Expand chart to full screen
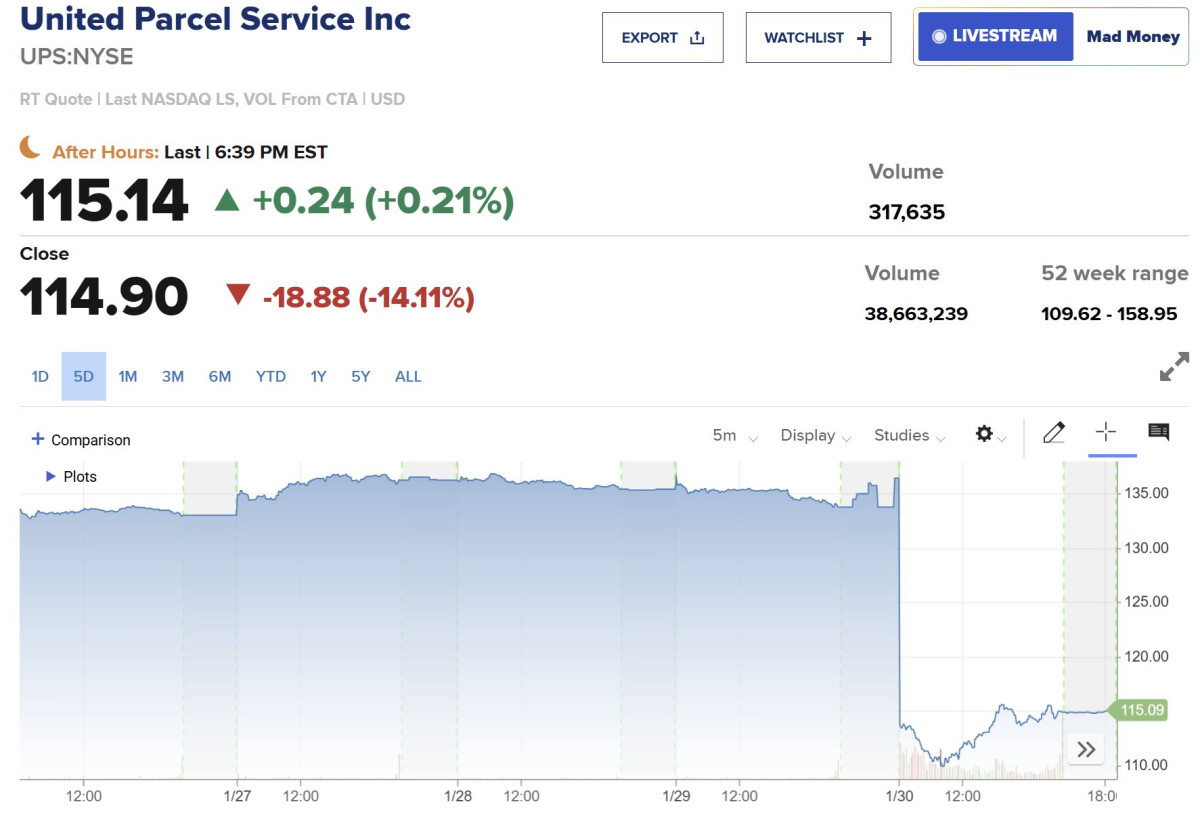The height and width of the screenshot is (825, 1200). pyautogui.click(x=1174, y=367)
